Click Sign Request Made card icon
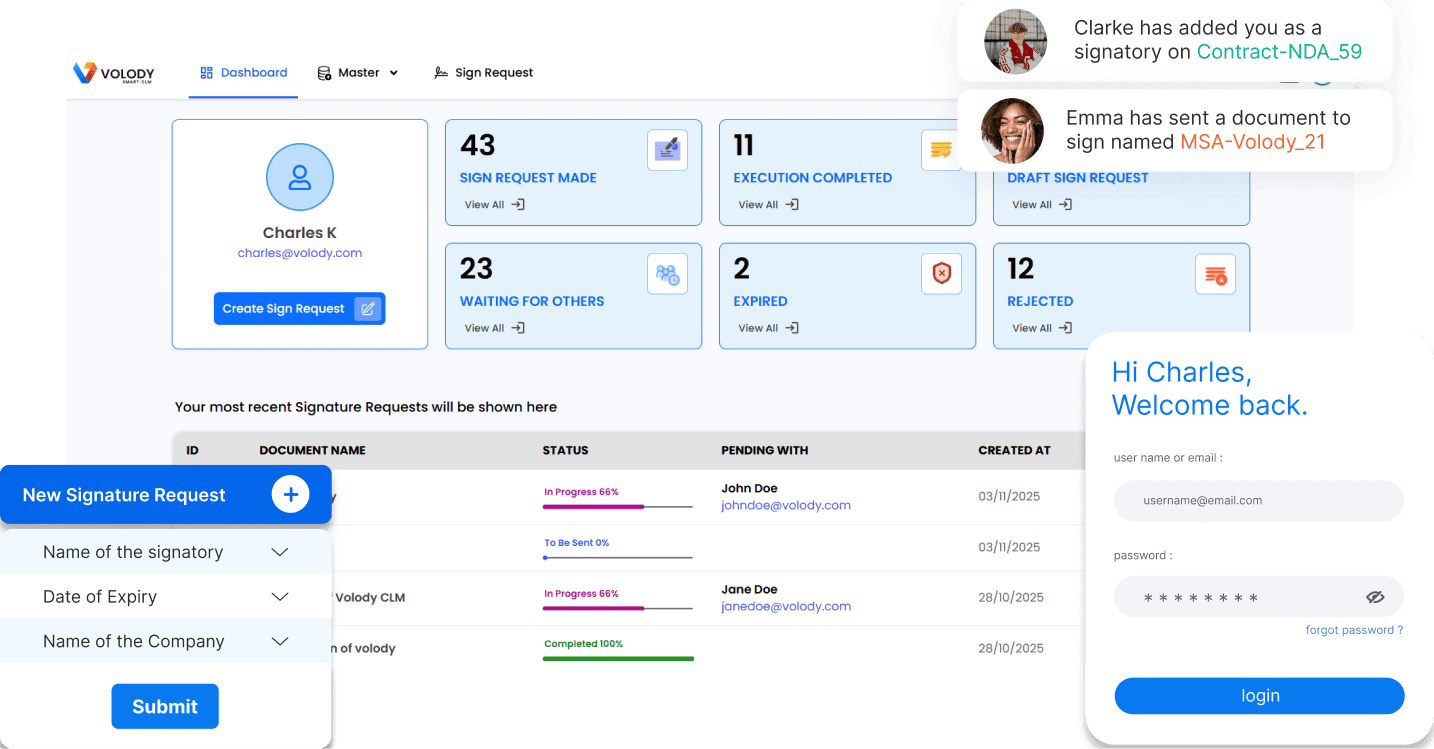Viewport: 1434px width, 749px height. 667,150
